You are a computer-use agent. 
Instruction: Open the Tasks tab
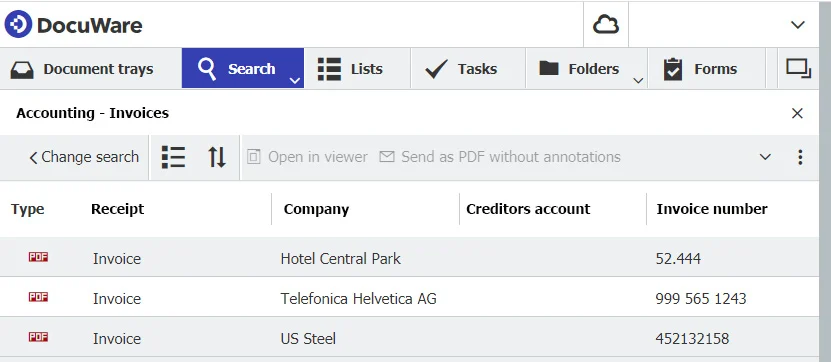[x=461, y=69]
